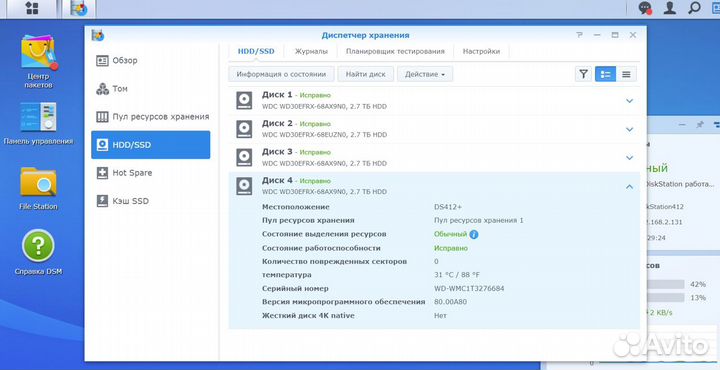Open the DSM main menu grid icon

click(x=32, y=8)
